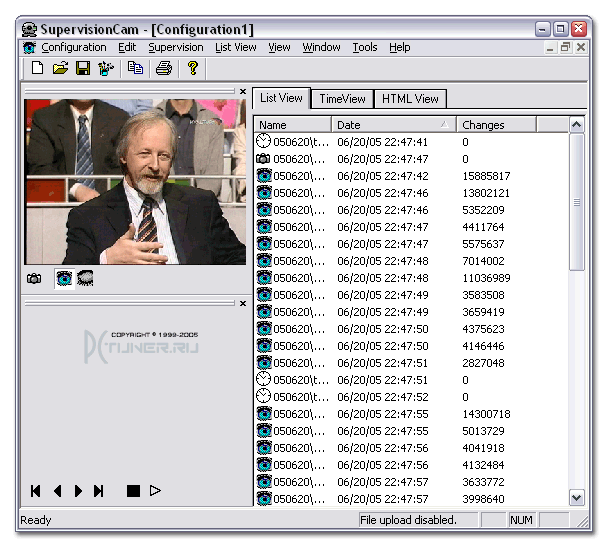Save the configuration using the floppy disk icon
This screenshot has width=608, height=547.
click(83, 68)
